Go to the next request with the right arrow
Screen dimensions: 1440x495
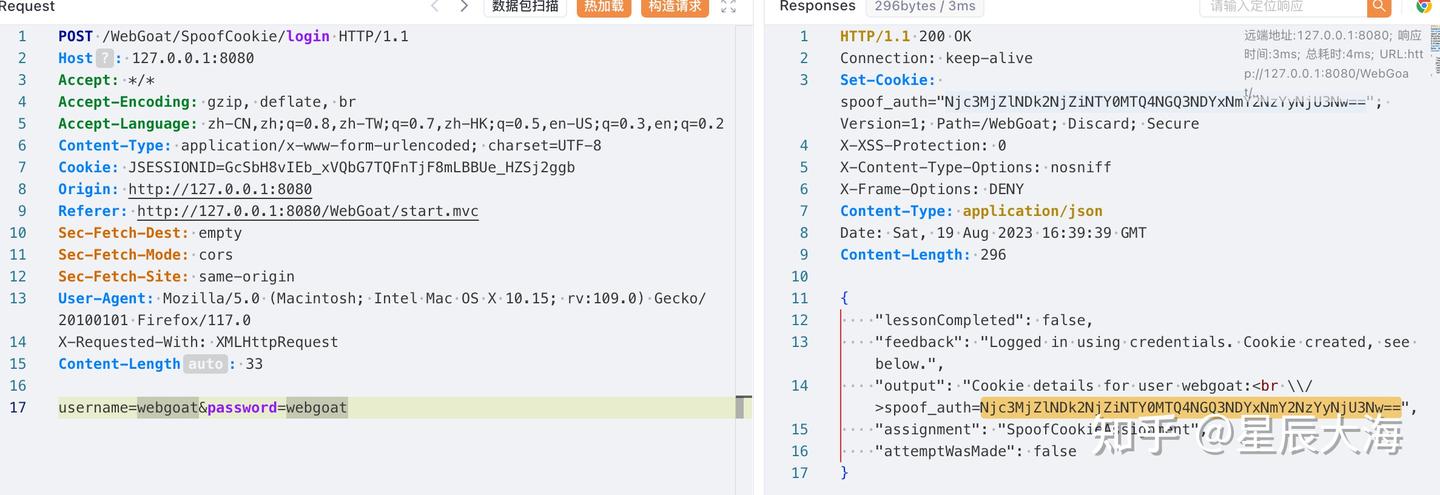[x=464, y=6]
